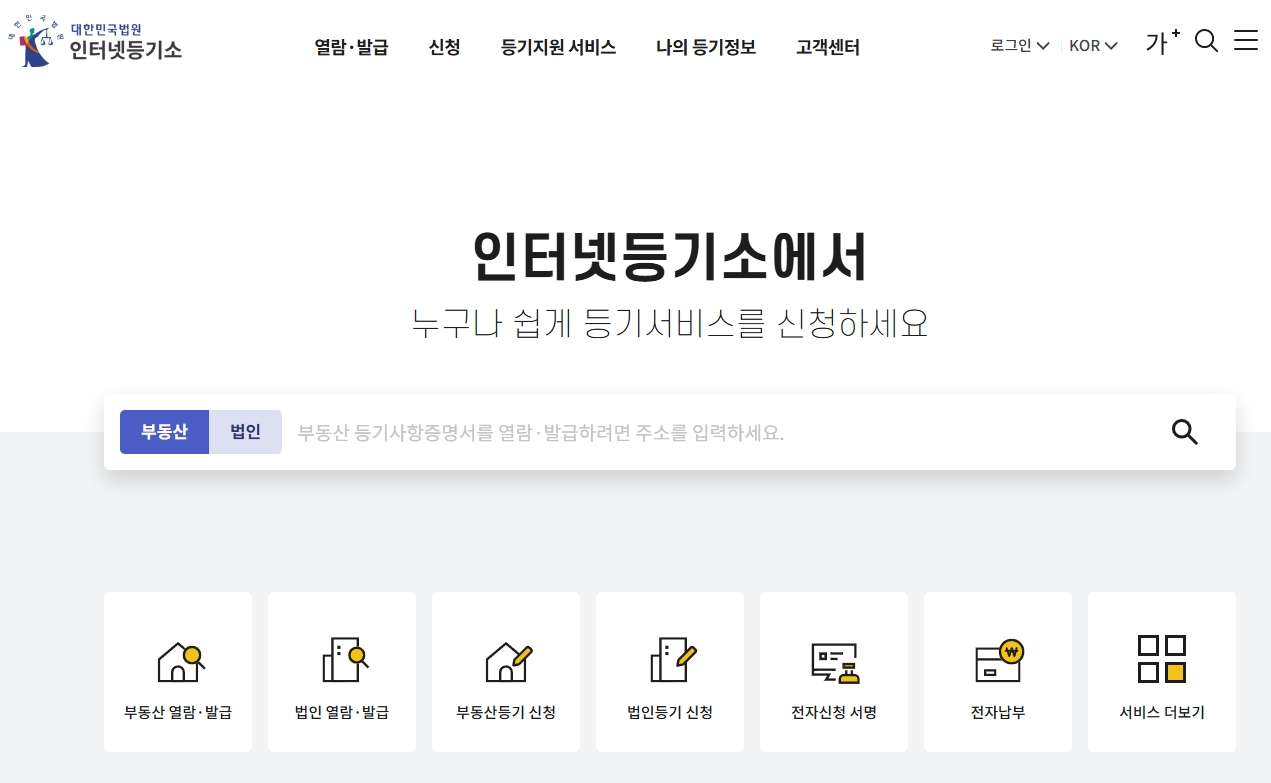Image resolution: width=1271 pixels, height=783 pixels.
Task: Open the 전자납부 payment service icon
Action: click(x=997, y=671)
